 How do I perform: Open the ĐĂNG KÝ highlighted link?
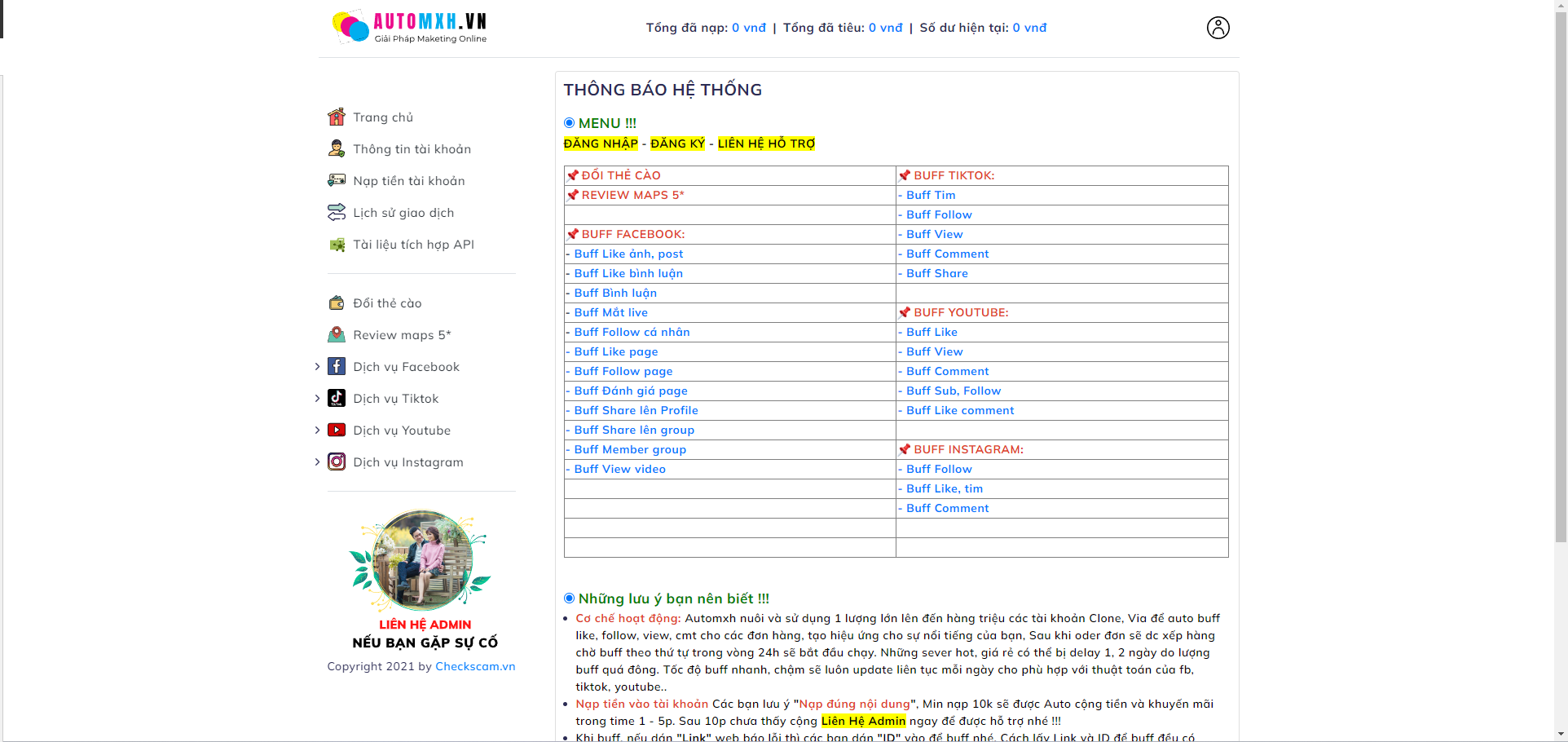point(677,144)
